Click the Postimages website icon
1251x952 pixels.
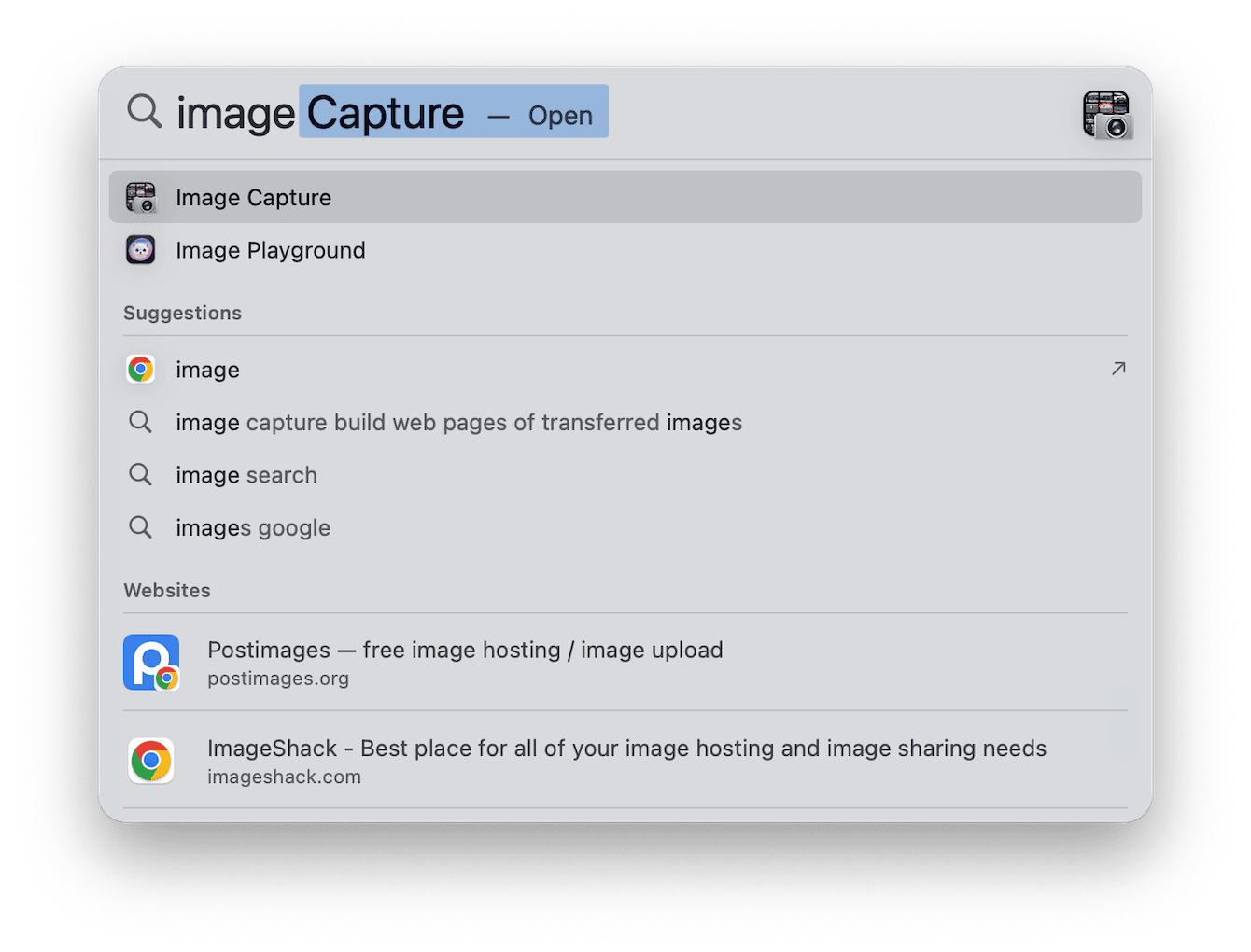(x=151, y=663)
